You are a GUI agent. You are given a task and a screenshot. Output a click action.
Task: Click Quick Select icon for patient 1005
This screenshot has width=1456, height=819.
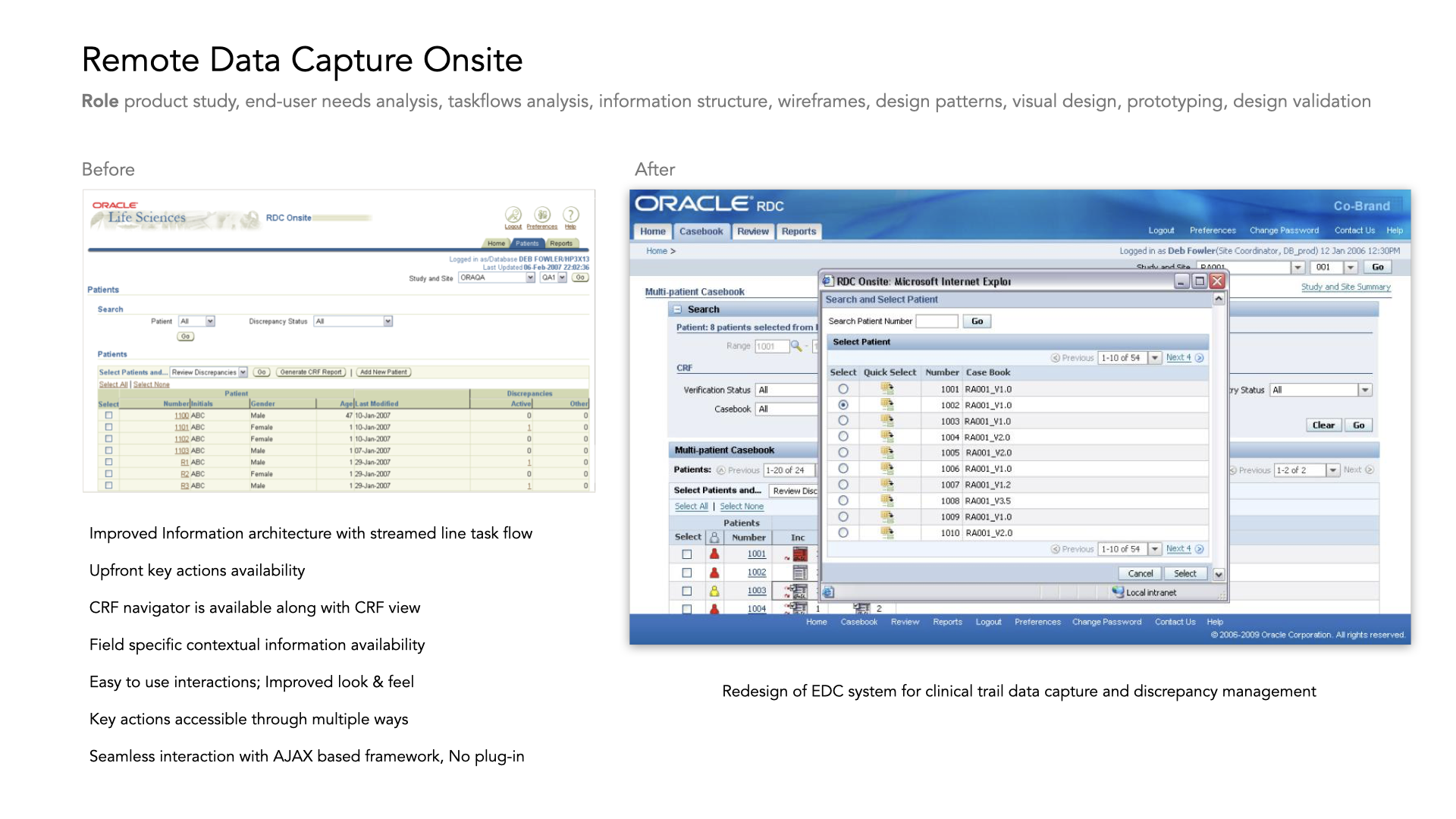coord(886,453)
